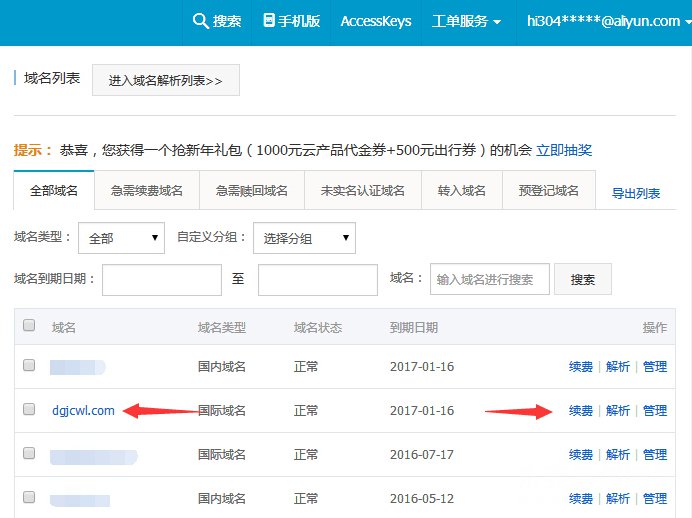Focus the expiry start date field
692x518 pixels.
pos(162,280)
